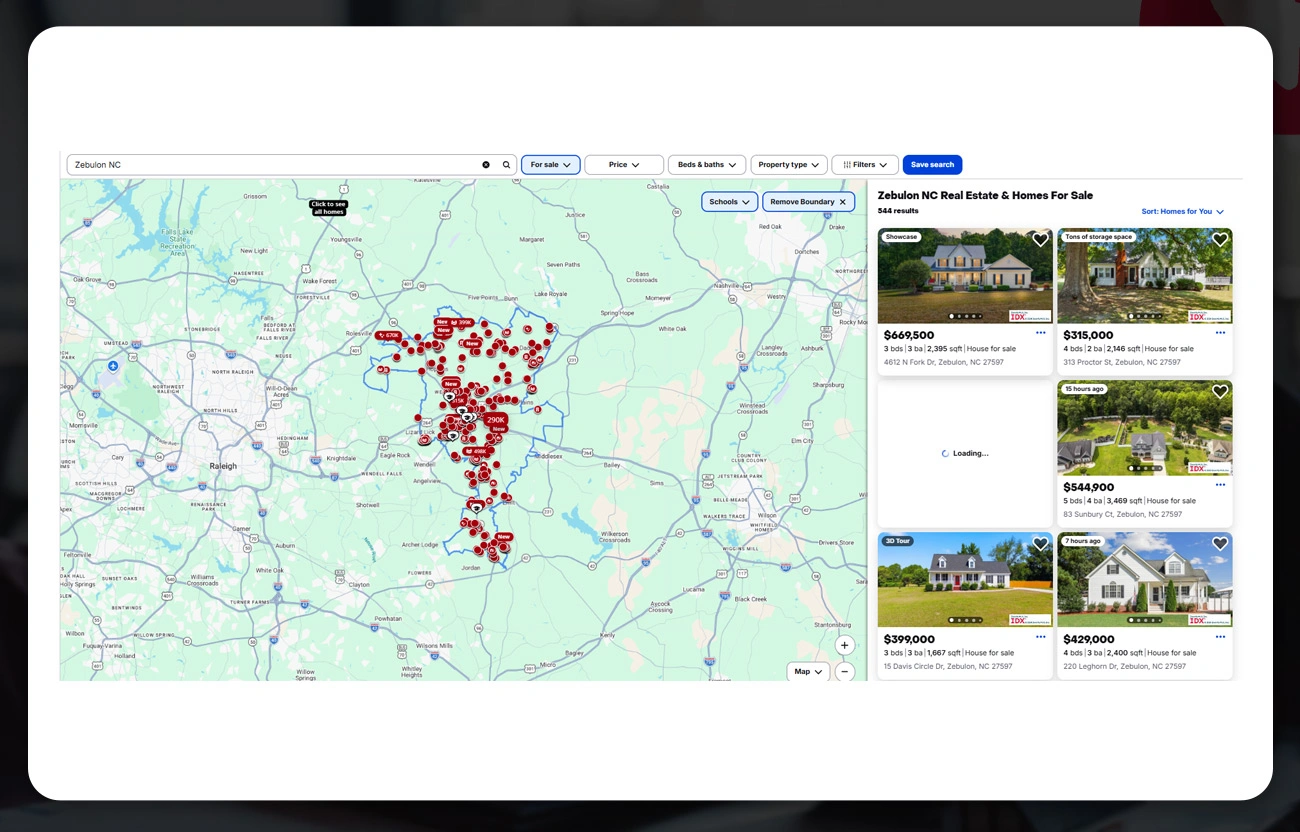Switch the map type using the Map selector
Image resolution: width=1300 pixels, height=832 pixels.
(x=808, y=672)
